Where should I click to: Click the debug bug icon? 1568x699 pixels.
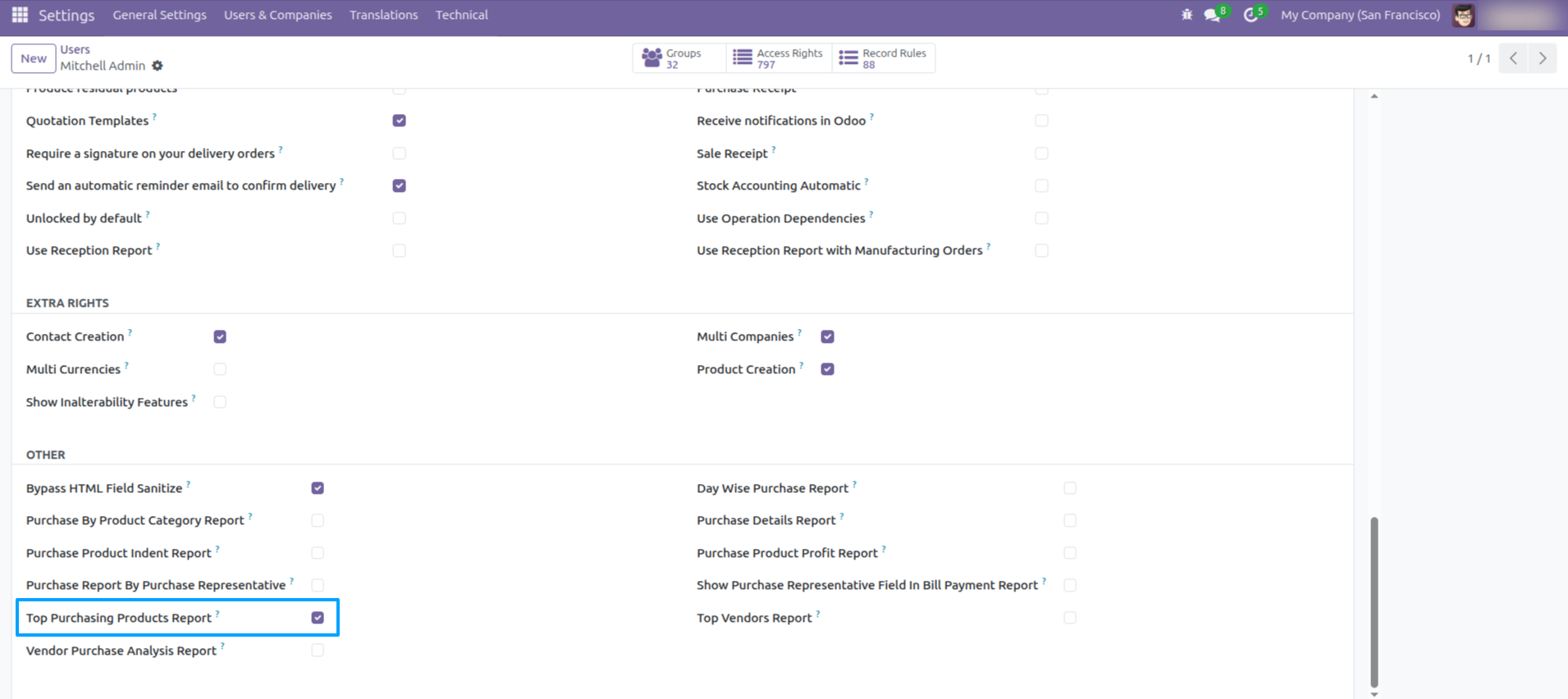(1186, 15)
